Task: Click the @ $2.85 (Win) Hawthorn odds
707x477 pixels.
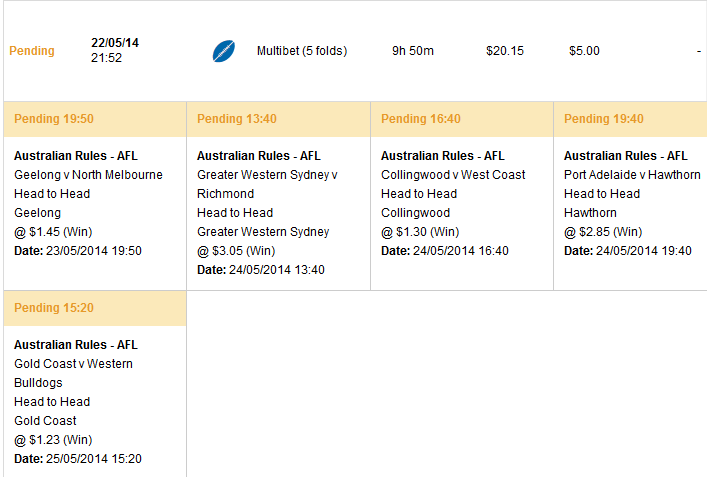Action: [603, 232]
